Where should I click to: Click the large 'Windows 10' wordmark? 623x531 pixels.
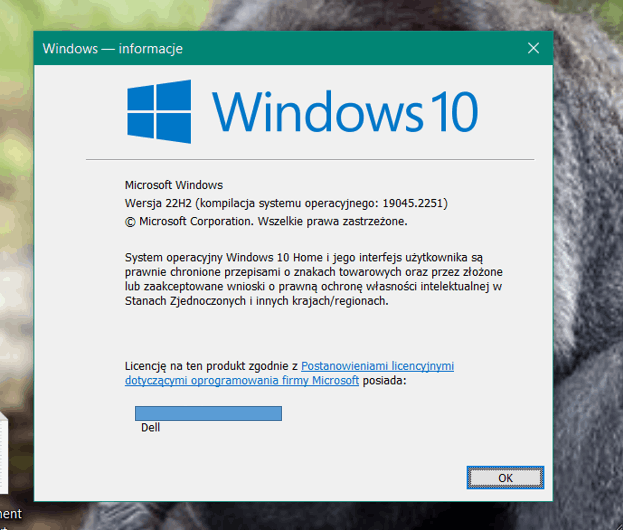(x=345, y=112)
